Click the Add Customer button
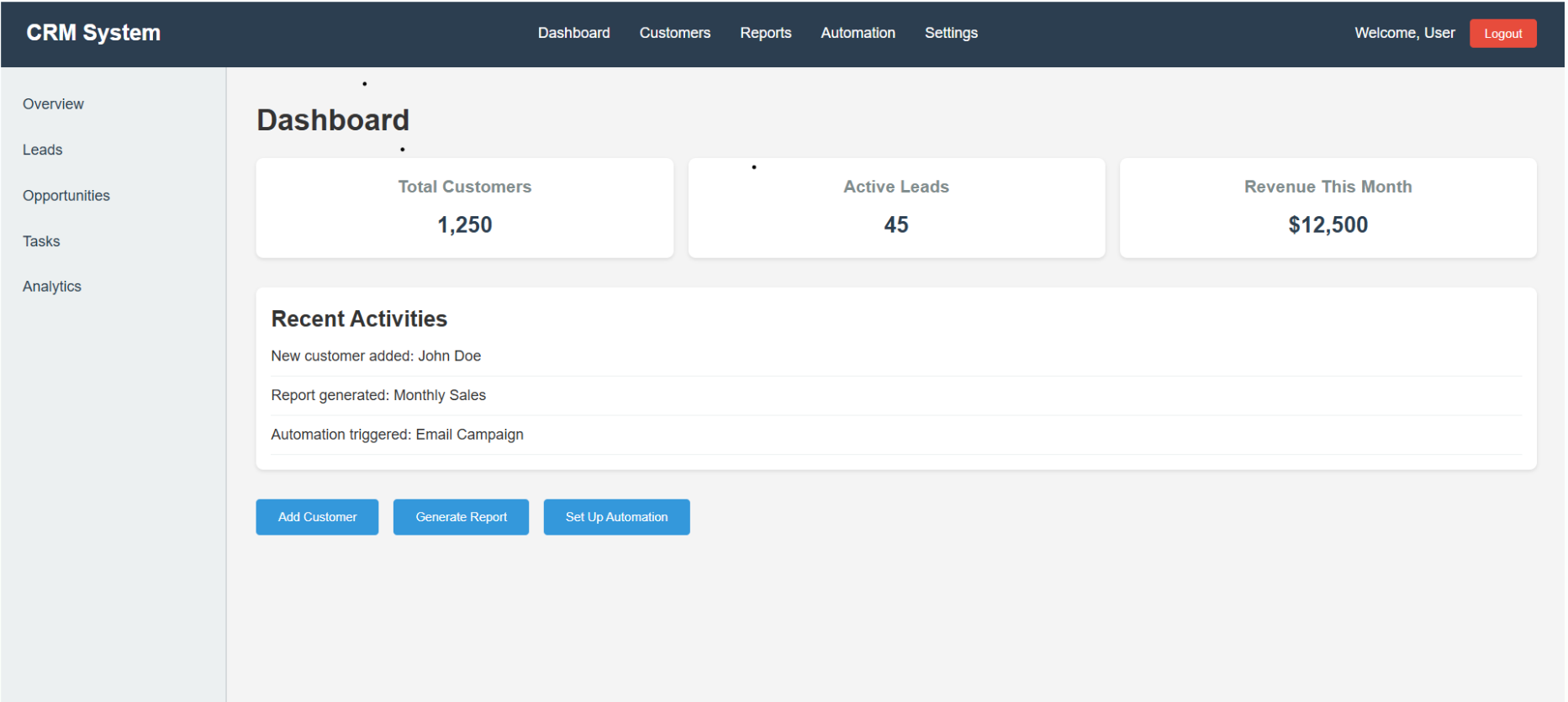Image resolution: width=1568 pixels, height=702 pixels. coord(317,517)
